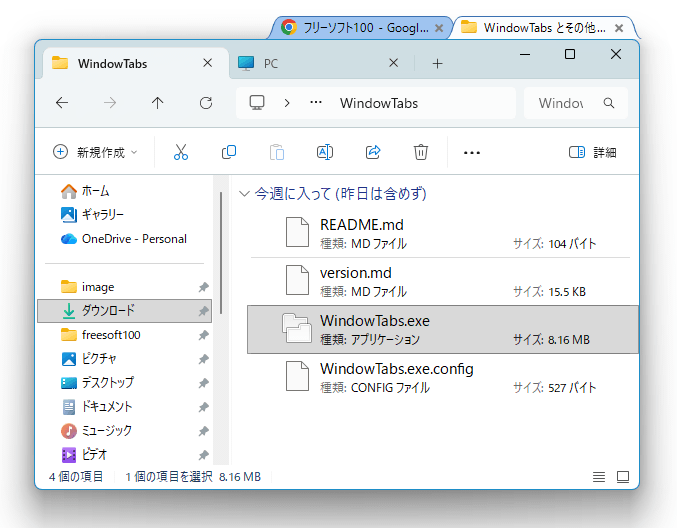Screen dimensions: 677x528
Task: Open the image folder in sidebar
Action: [124, 287]
